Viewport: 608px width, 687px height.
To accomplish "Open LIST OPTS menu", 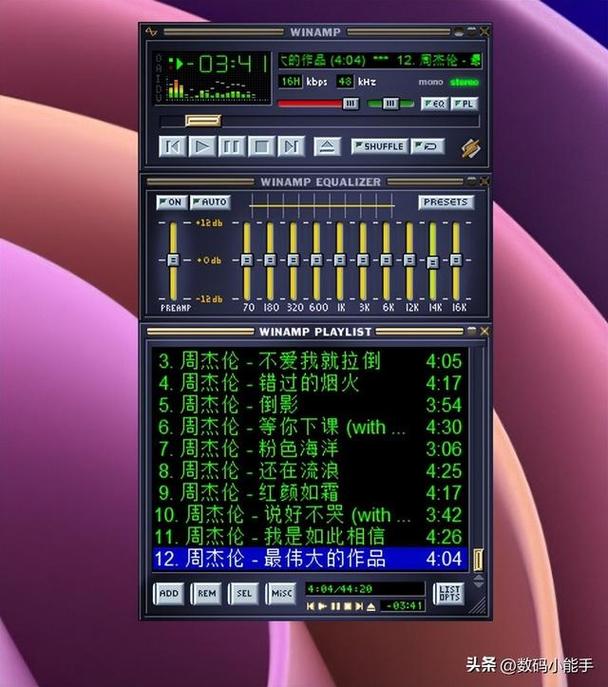I will coord(449,594).
